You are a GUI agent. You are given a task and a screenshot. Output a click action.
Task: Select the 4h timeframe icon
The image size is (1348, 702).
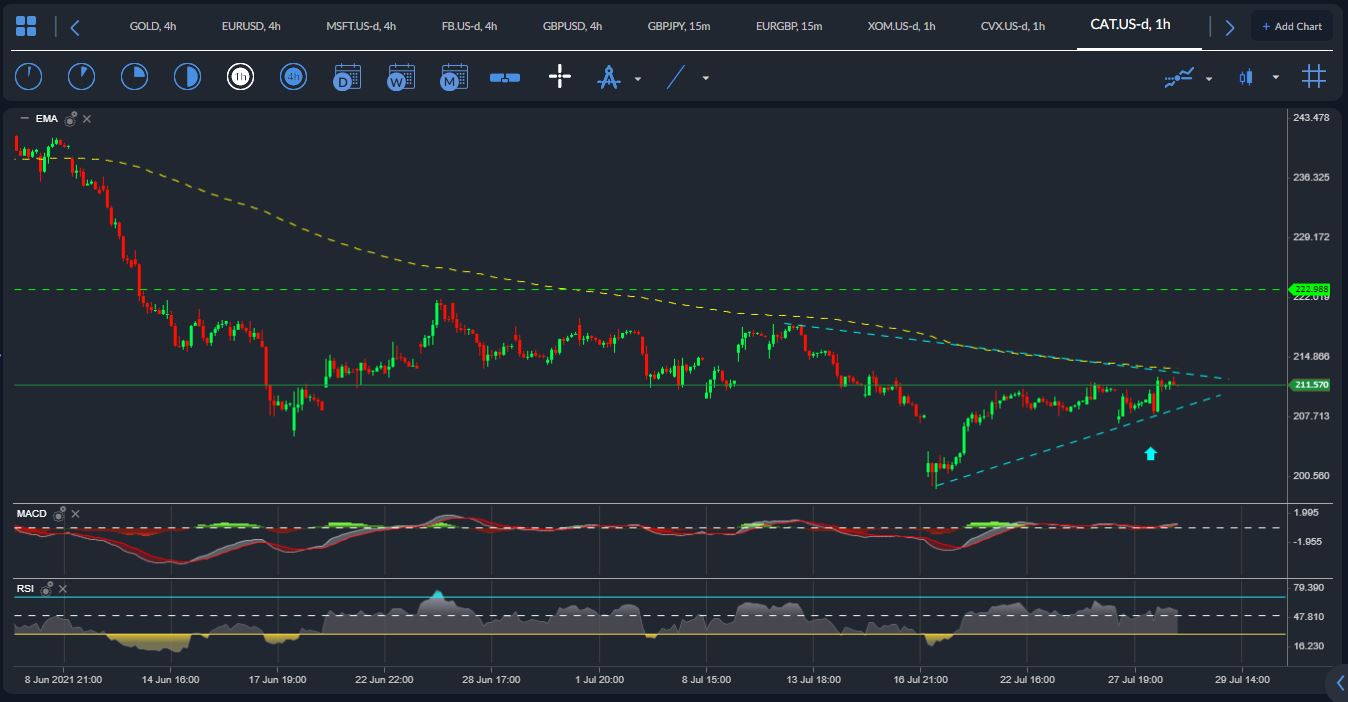pos(293,76)
